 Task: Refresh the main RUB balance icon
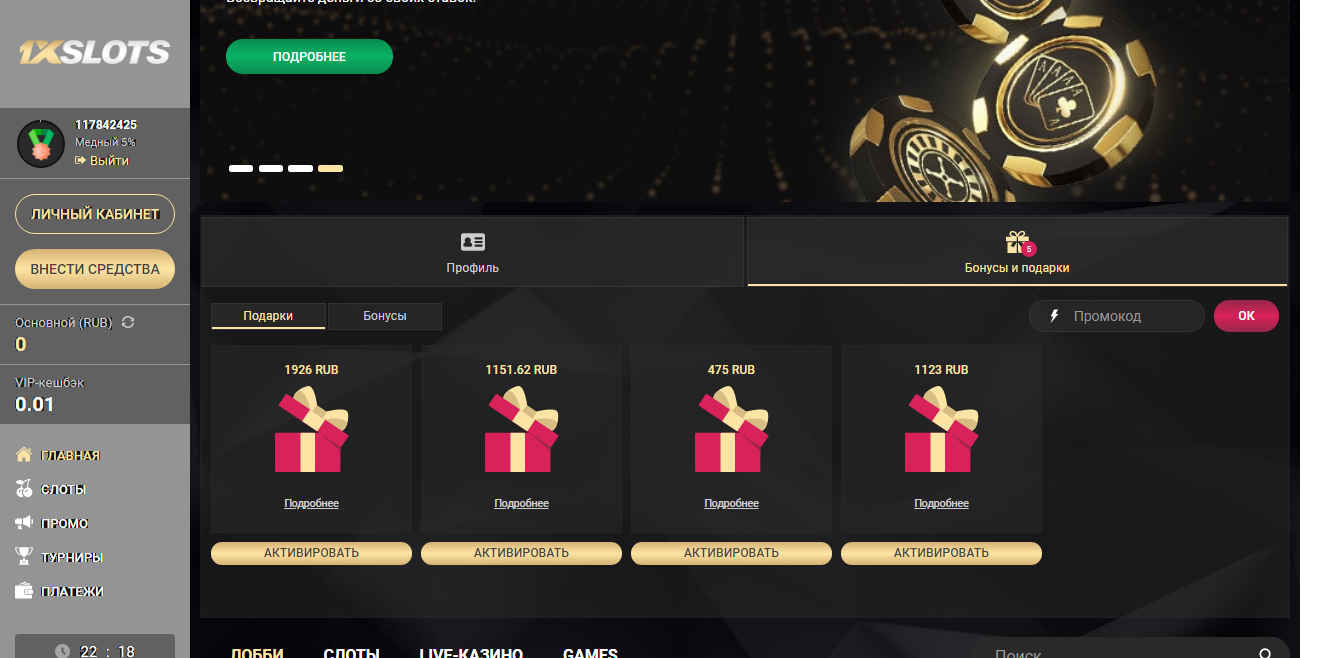click(x=127, y=322)
